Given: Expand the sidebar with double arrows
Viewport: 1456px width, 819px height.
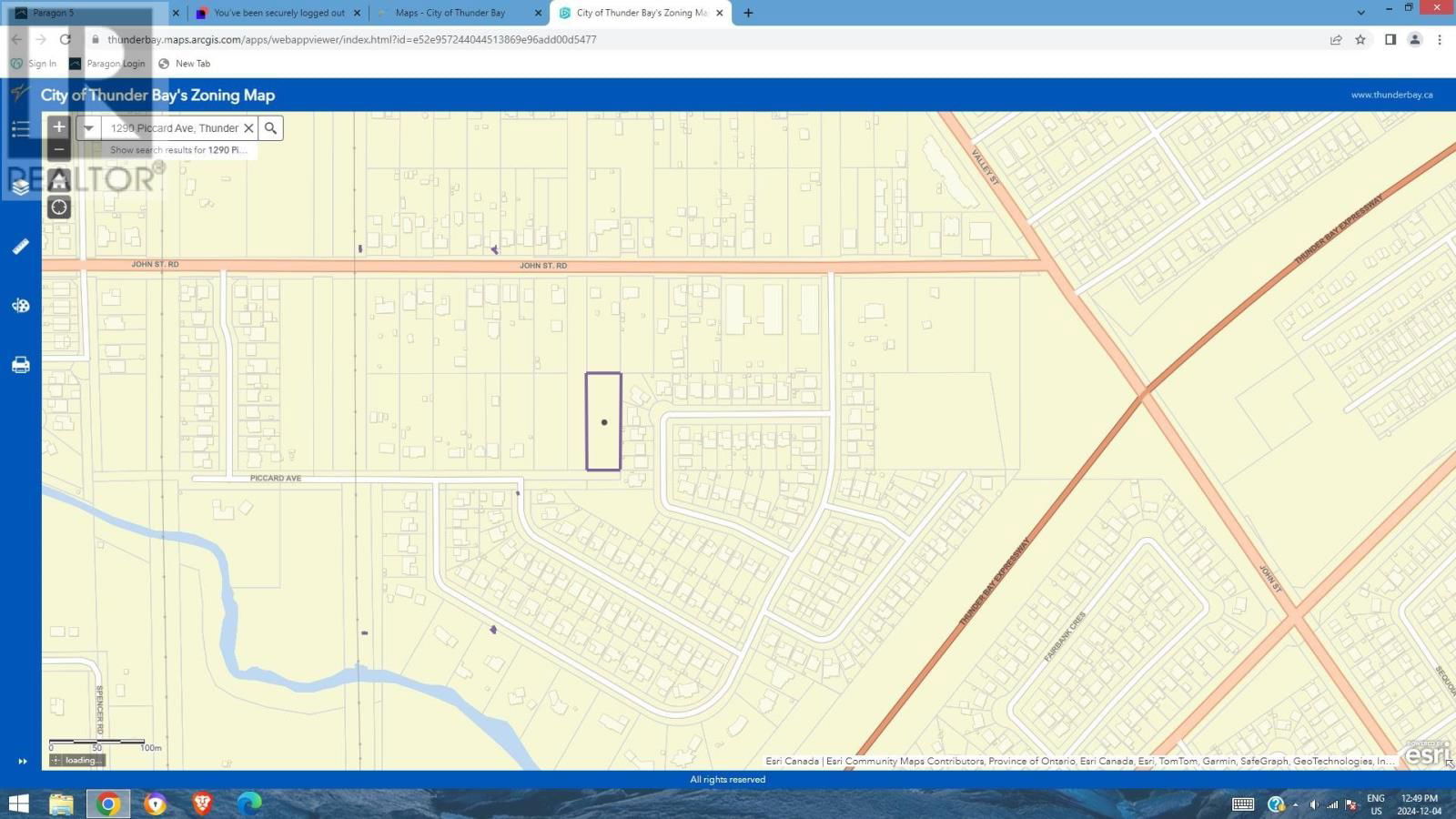Looking at the screenshot, I should [x=22, y=761].
